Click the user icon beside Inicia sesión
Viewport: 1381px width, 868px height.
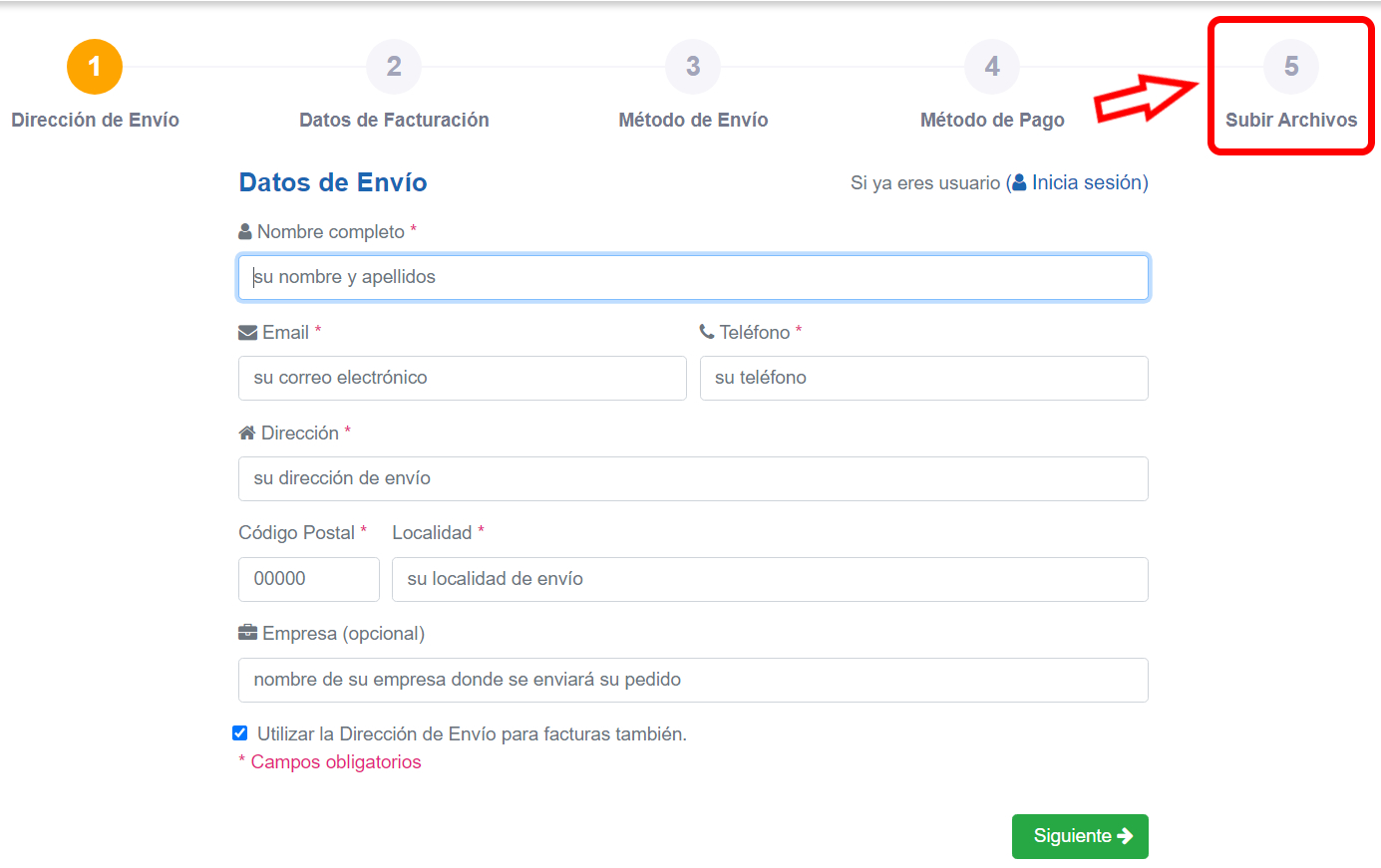tap(1019, 182)
